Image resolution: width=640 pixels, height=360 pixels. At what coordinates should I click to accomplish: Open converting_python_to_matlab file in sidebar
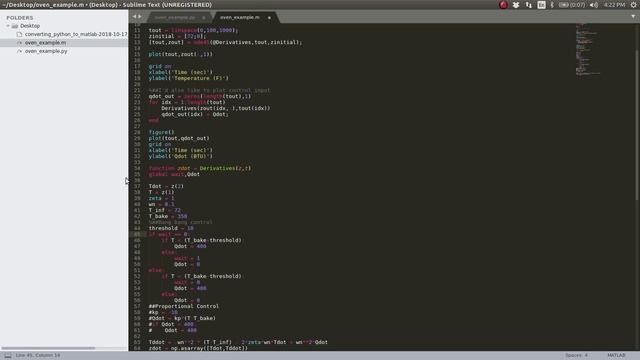coord(76,34)
